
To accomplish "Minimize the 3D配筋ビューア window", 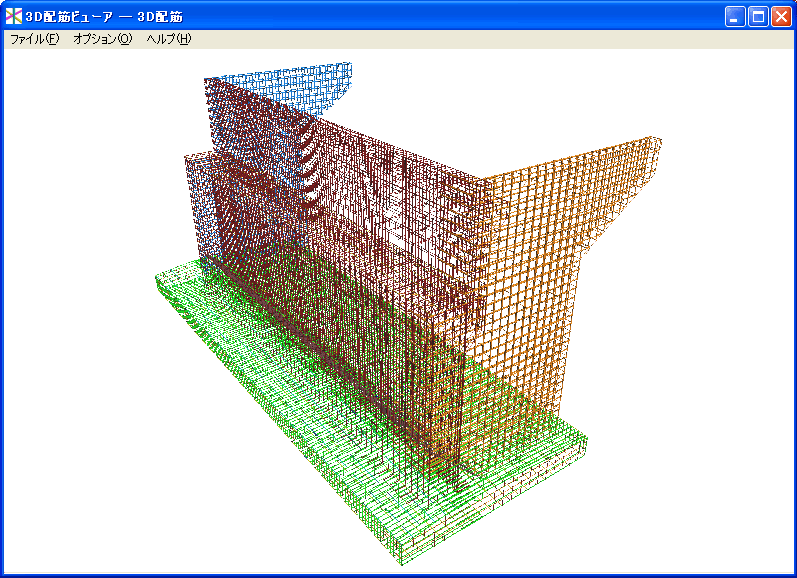I will click(735, 17).
